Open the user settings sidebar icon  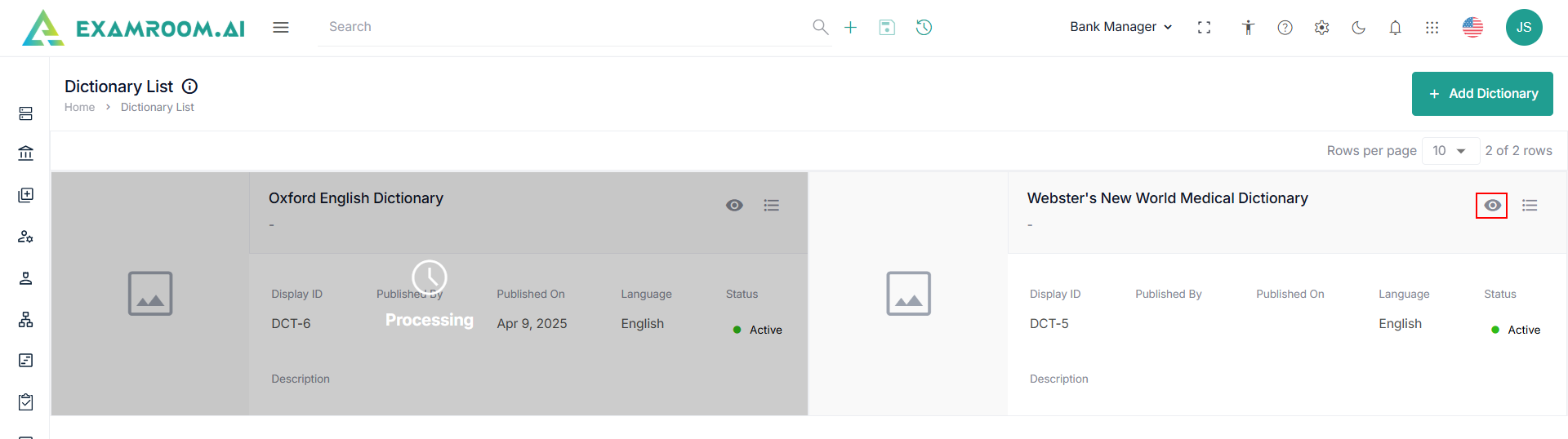pyautogui.click(x=26, y=237)
